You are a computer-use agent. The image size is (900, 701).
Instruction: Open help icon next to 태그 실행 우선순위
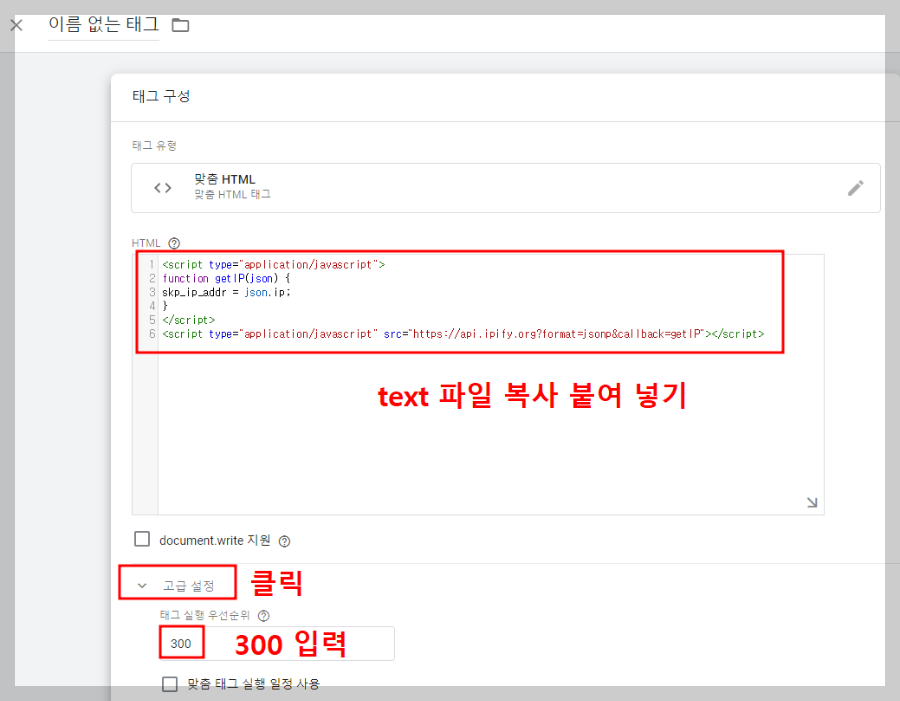(x=263, y=616)
